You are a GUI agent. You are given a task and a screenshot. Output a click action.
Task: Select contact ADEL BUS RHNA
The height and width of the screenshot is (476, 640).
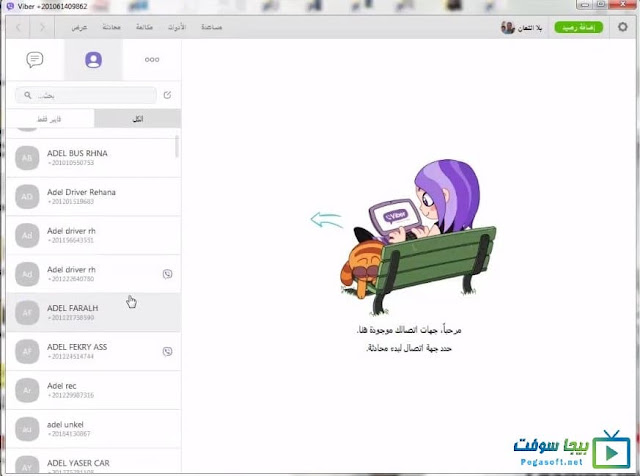point(93,158)
